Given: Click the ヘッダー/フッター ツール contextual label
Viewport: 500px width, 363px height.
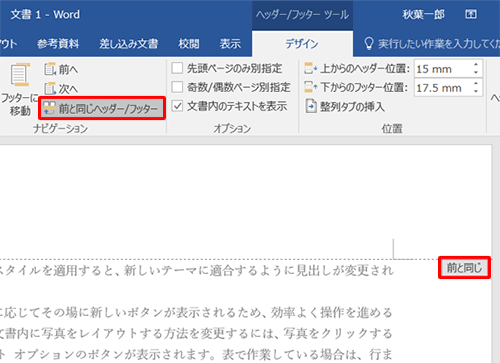Looking at the screenshot, I should pyautogui.click(x=302, y=15).
